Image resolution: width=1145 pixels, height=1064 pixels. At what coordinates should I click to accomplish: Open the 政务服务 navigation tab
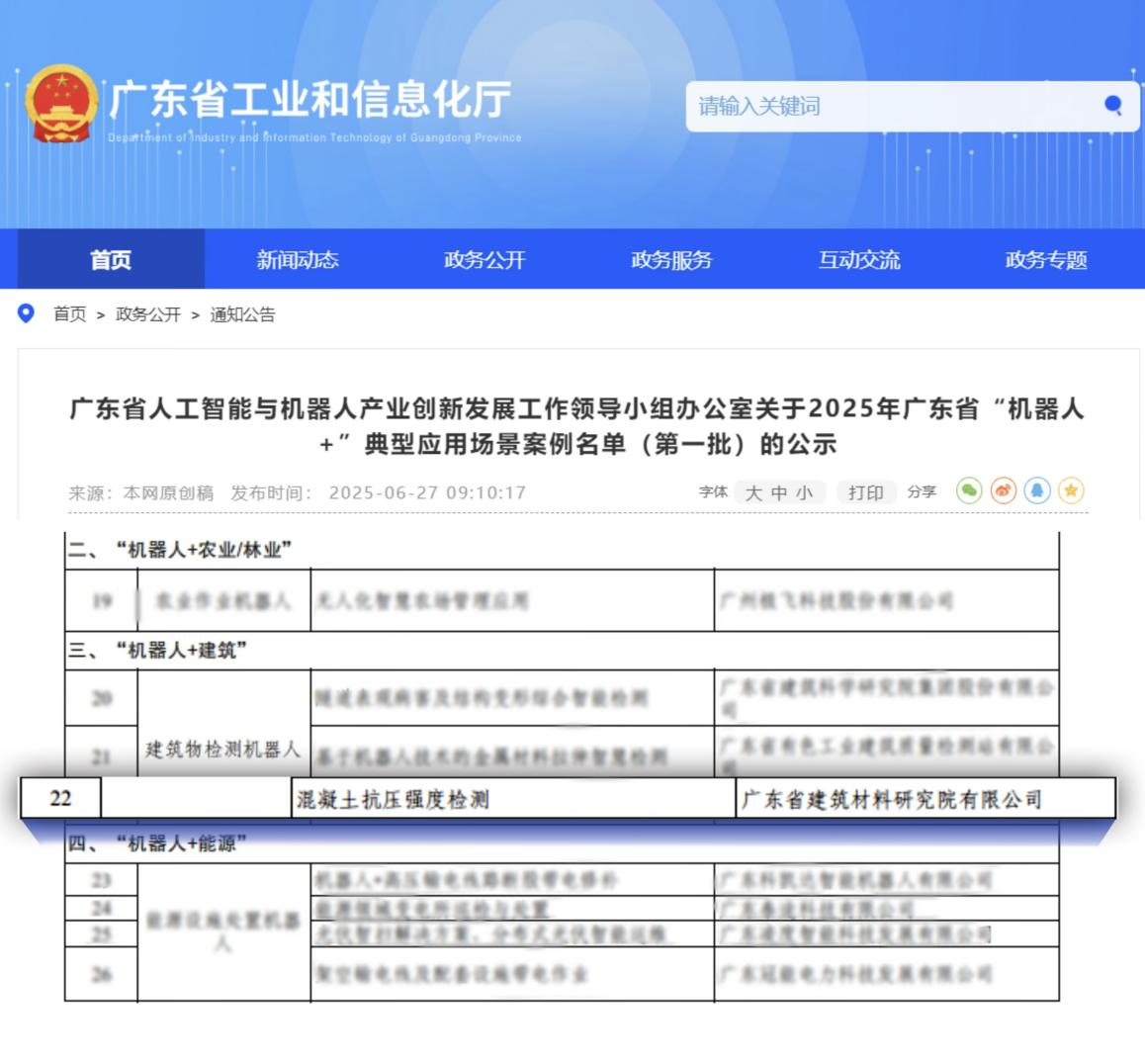pos(671,259)
